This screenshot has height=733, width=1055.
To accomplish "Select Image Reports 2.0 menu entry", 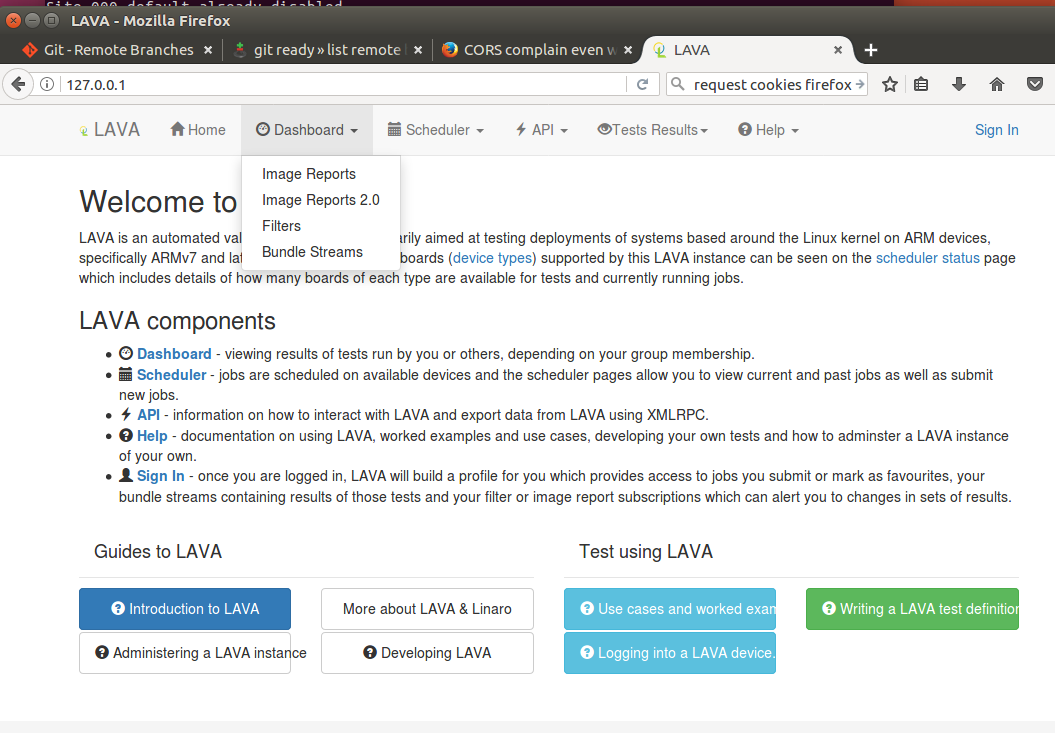I will click(x=320, y=200).
